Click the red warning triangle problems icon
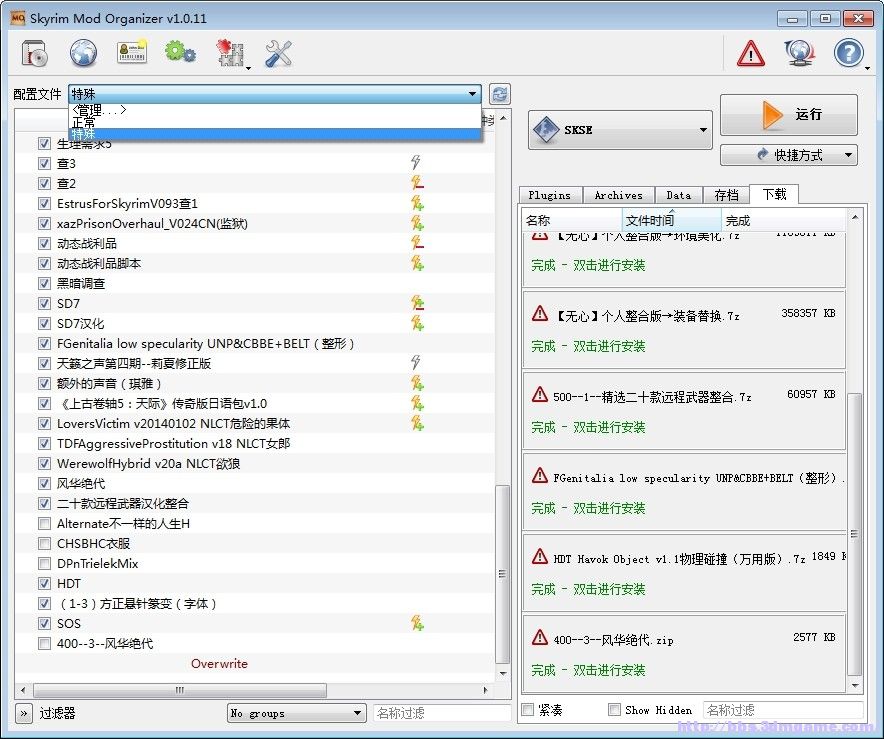Screen dimensions: 884x739 click(751, 54)
